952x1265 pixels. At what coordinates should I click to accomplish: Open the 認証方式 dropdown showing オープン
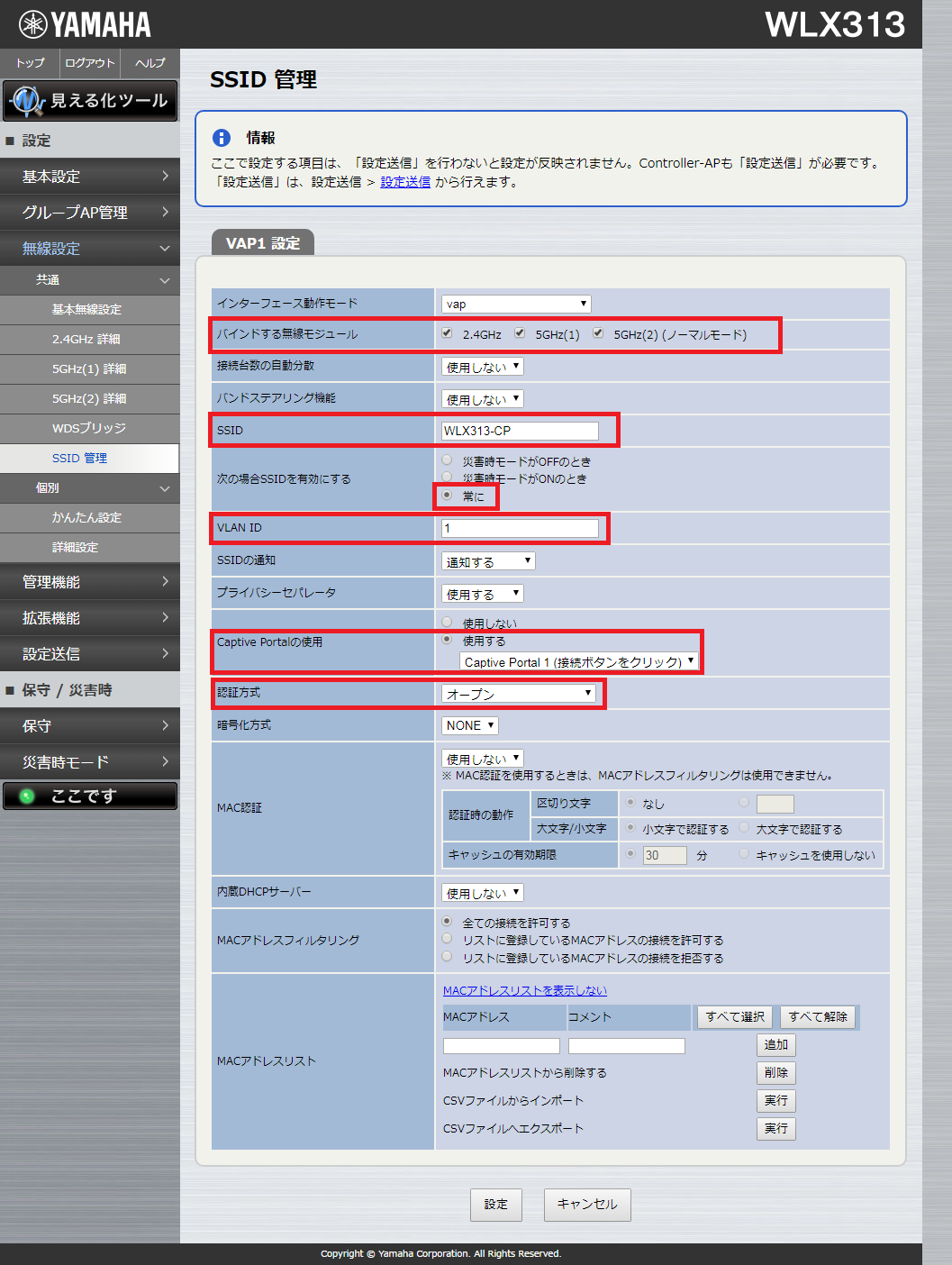click(519, 693)
